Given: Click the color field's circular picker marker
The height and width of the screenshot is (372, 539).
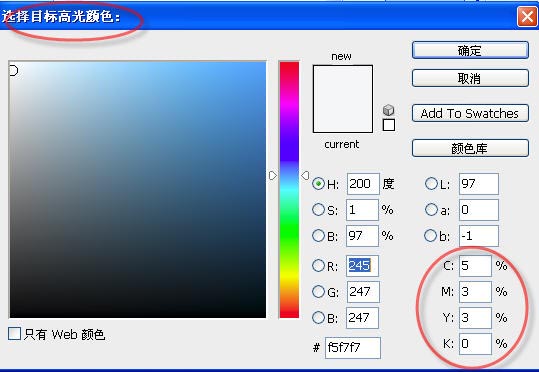Looking at the screenshot, I should [13, 71].
